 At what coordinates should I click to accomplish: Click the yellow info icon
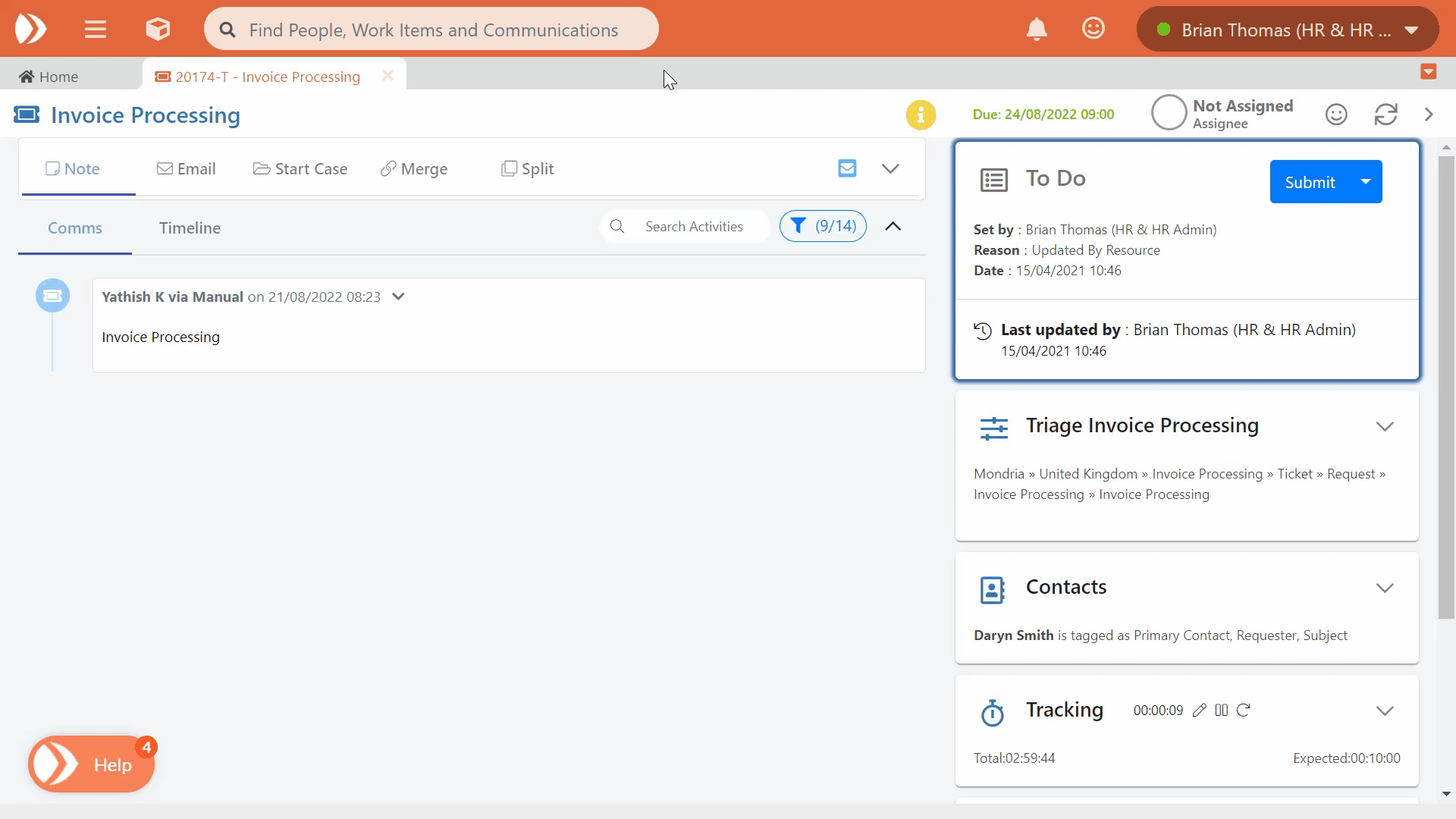[921, 115]
